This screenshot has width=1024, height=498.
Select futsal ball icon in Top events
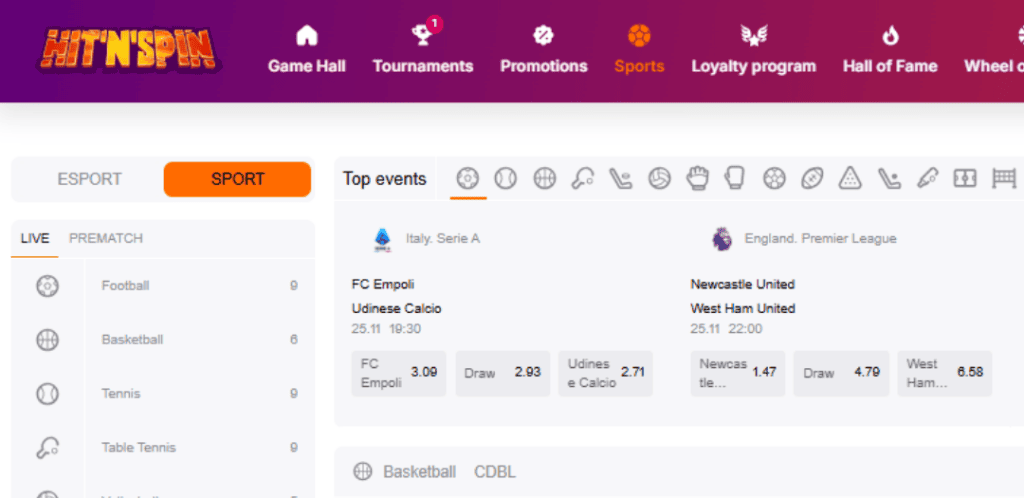click(x=775, y=178)
